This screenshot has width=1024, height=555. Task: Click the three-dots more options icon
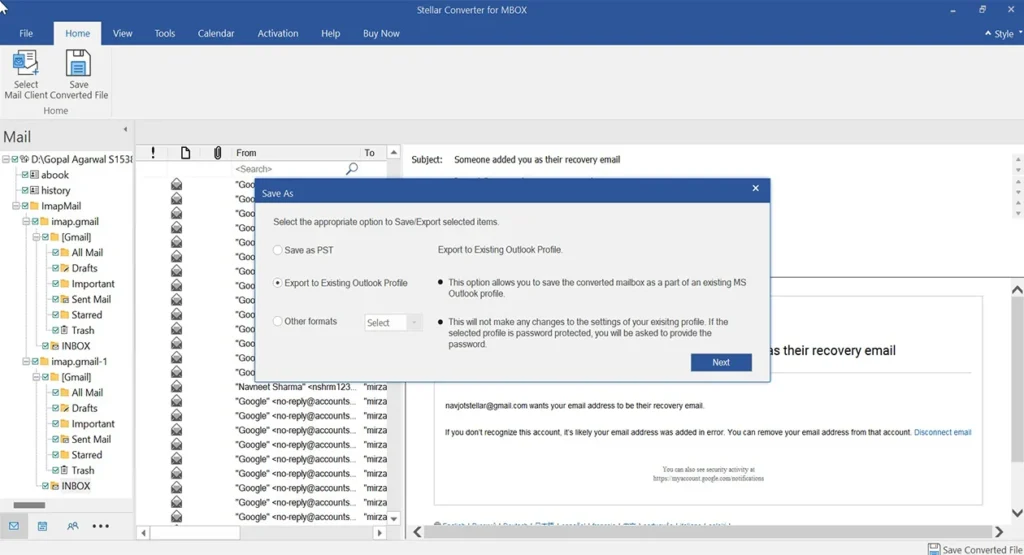click(x=101, y=526)
